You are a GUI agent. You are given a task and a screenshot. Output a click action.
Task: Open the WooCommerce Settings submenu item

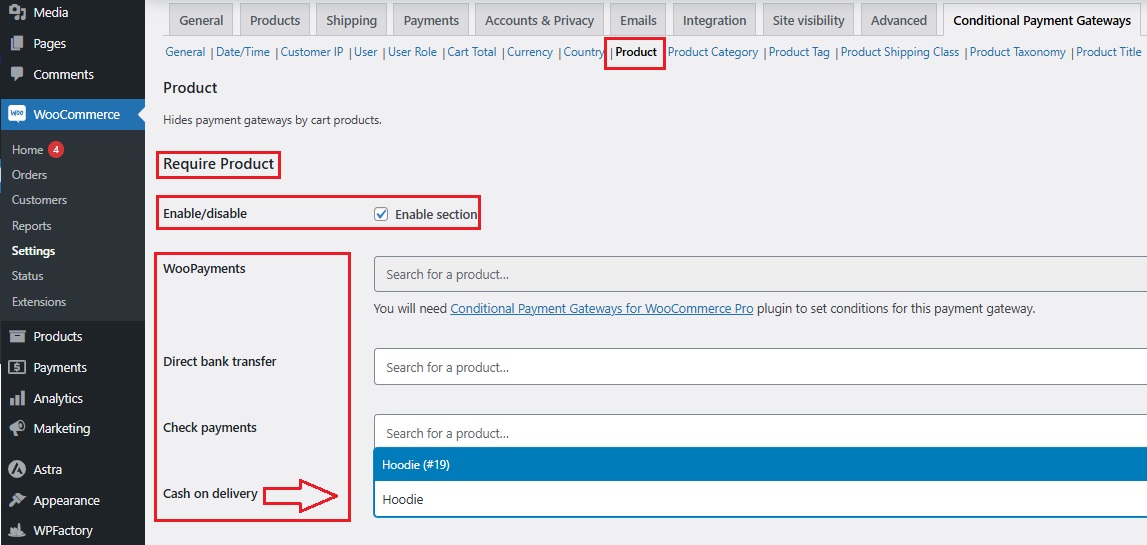click(34, 251)
